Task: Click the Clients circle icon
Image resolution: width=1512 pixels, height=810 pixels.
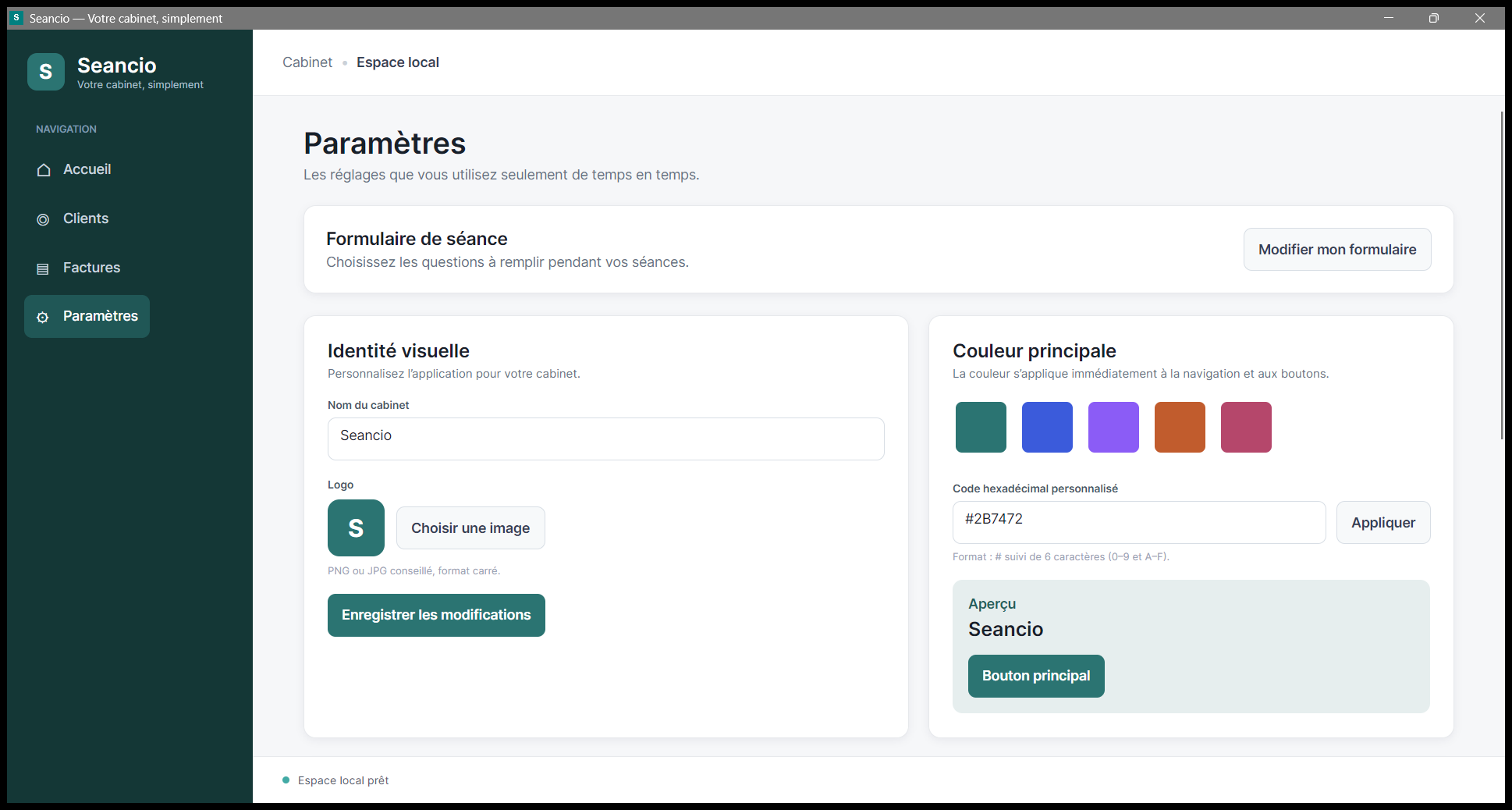Action: click(43, 219)
